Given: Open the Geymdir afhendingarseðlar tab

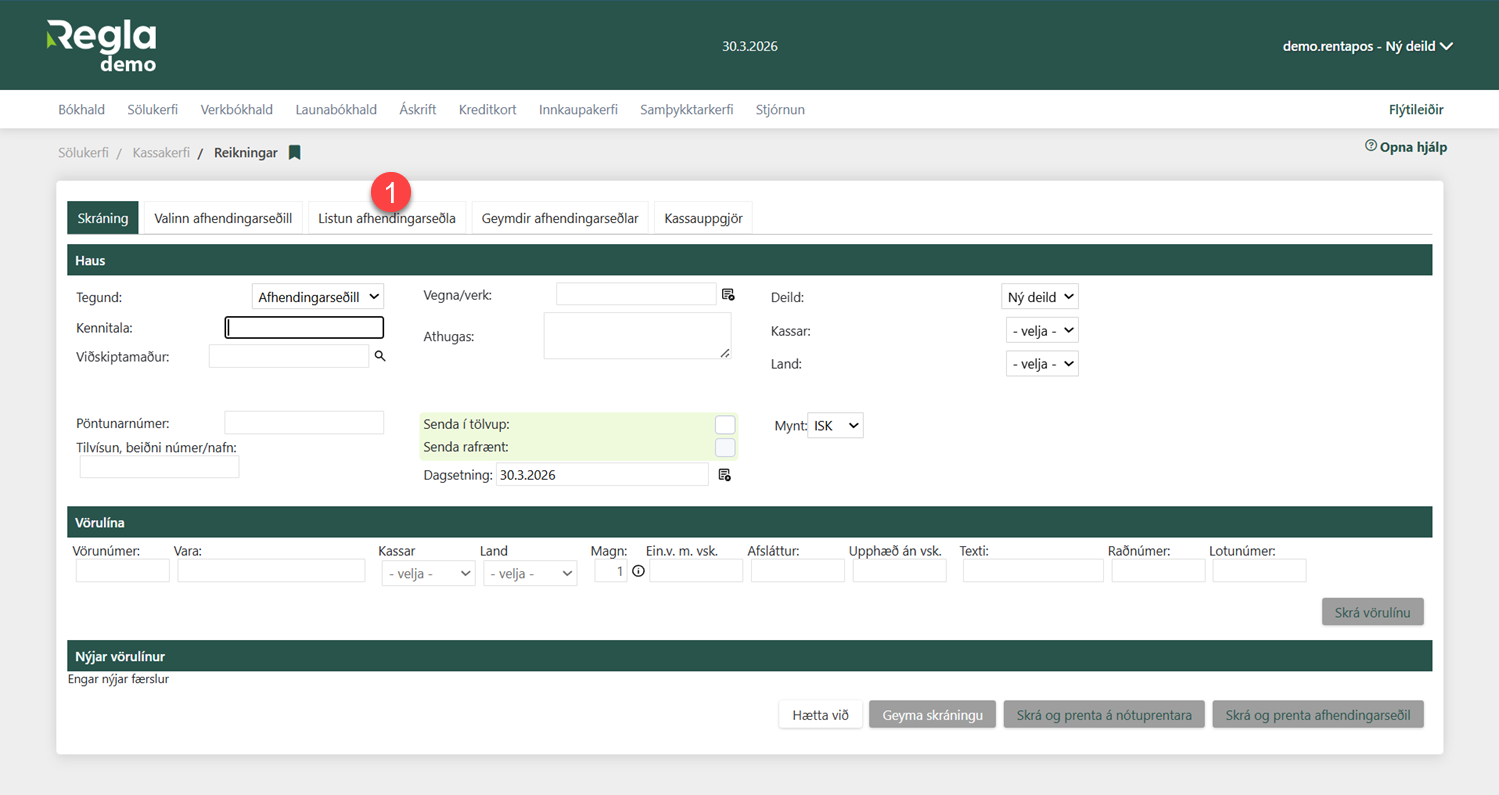Looking at the screenshot, I should (560, 218).
